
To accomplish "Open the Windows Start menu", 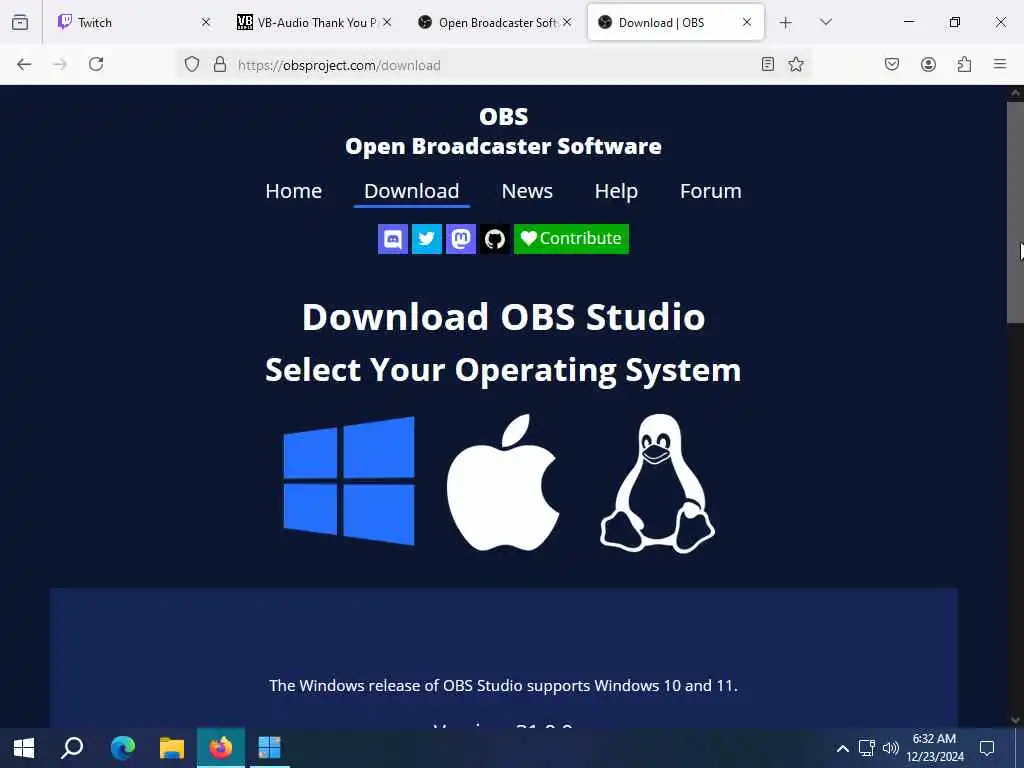I will [24, 748].
